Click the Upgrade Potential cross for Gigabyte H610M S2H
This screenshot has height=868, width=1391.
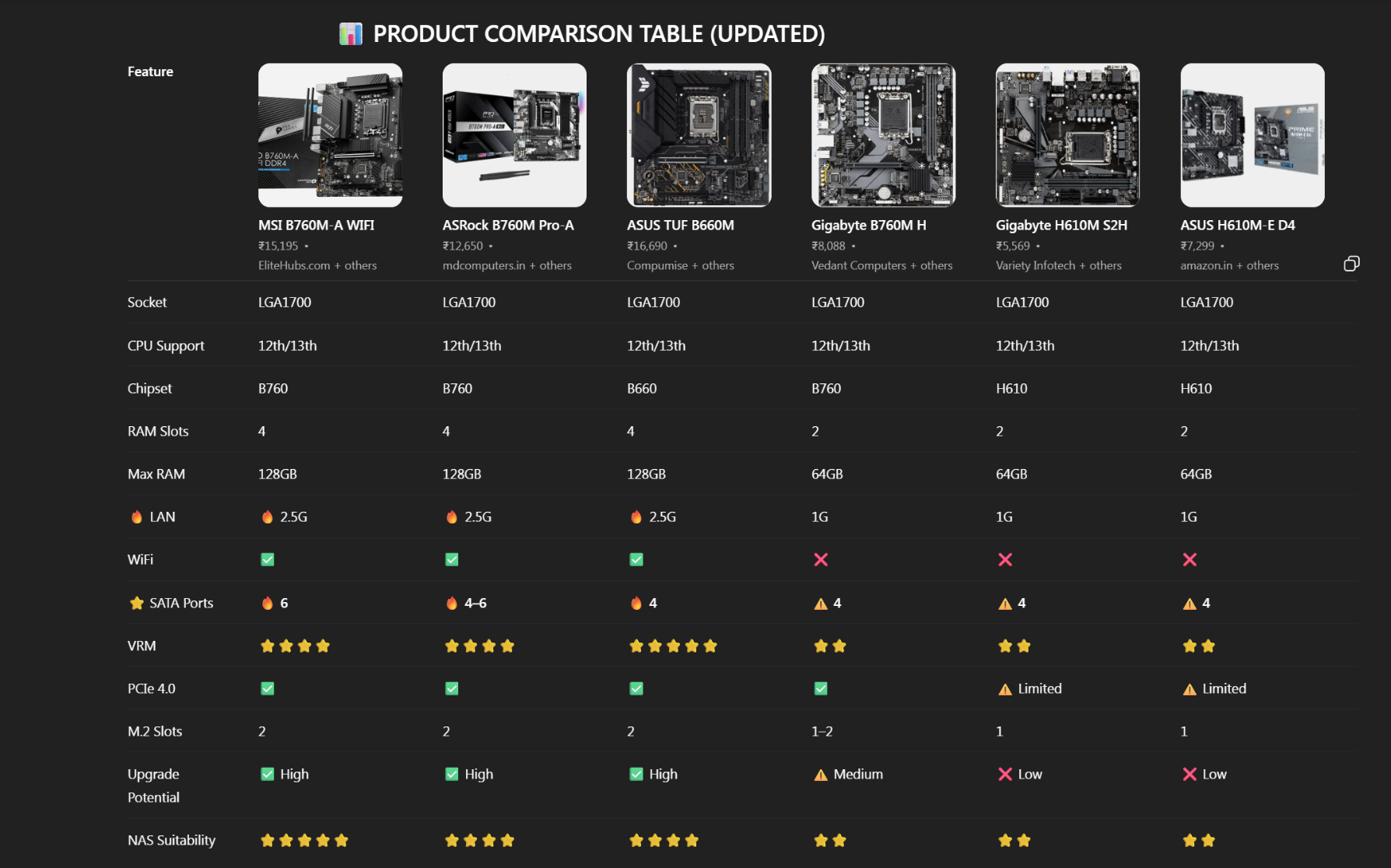(x=1005, y=774)
